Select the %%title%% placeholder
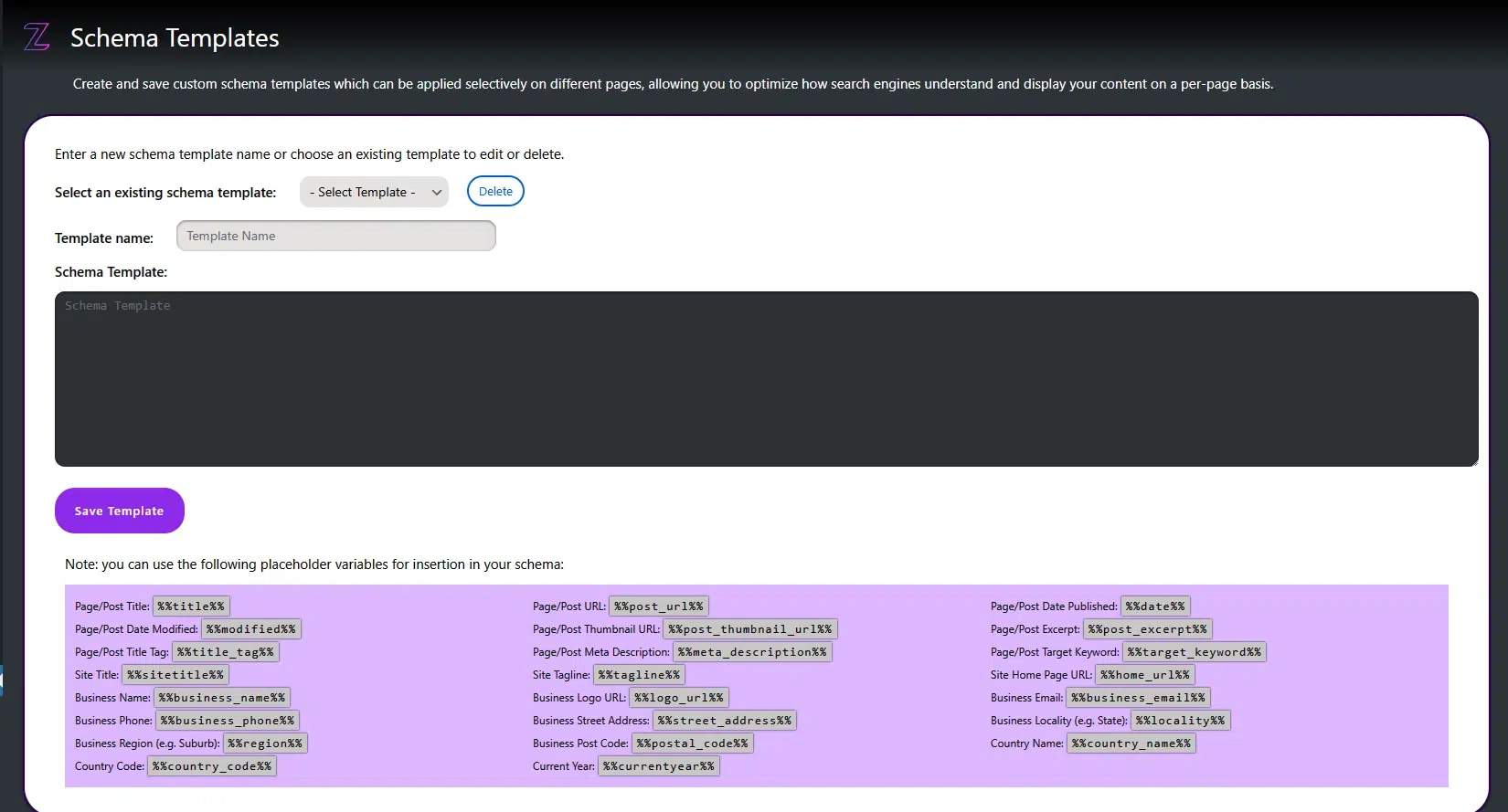1508x812 pixels. click(191, 606)
